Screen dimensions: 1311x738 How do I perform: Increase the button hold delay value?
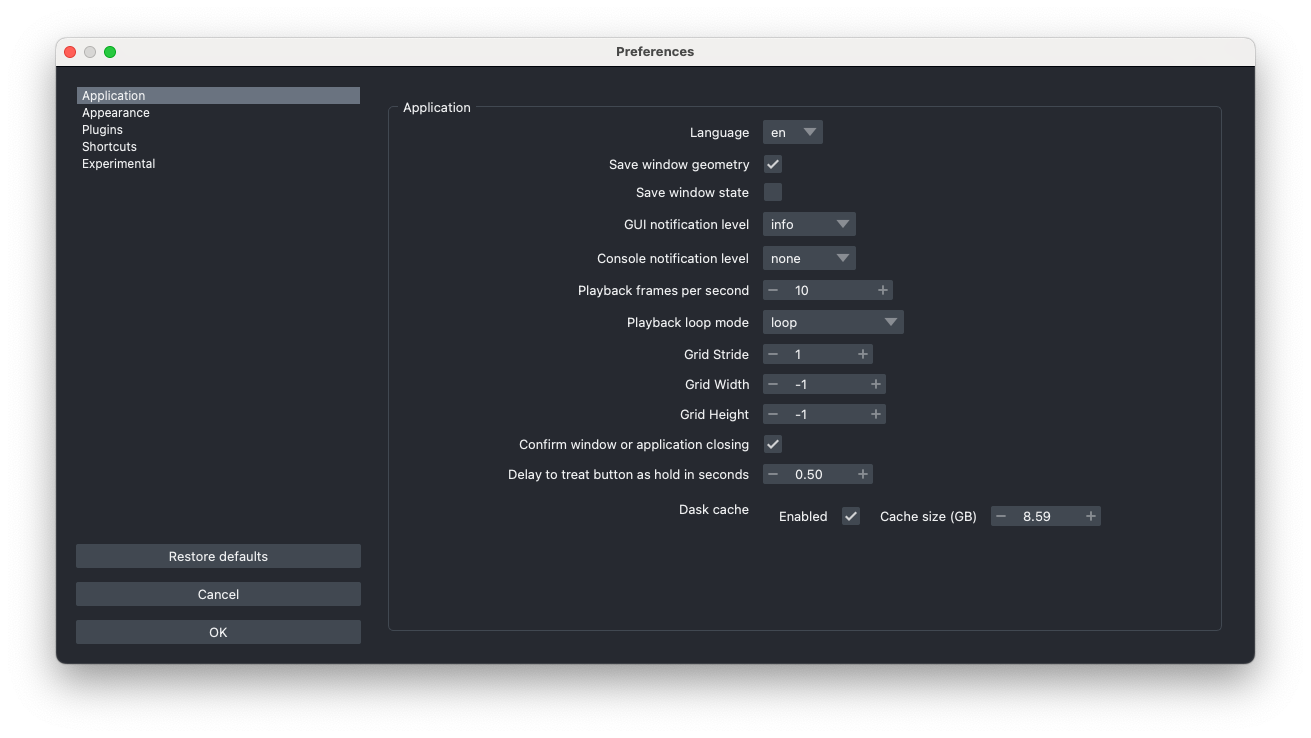pos(863,473)
